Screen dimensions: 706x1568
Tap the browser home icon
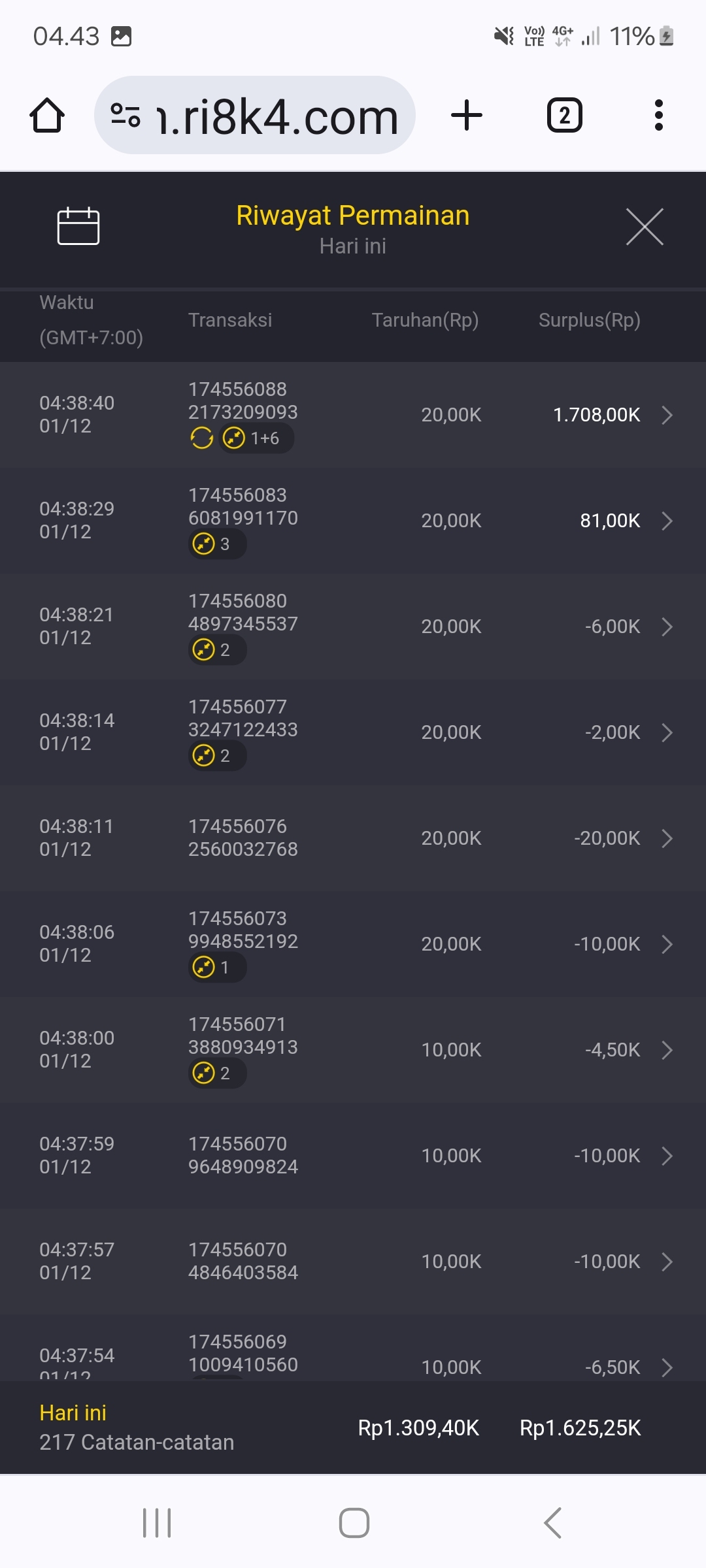(x=47, y=116)
